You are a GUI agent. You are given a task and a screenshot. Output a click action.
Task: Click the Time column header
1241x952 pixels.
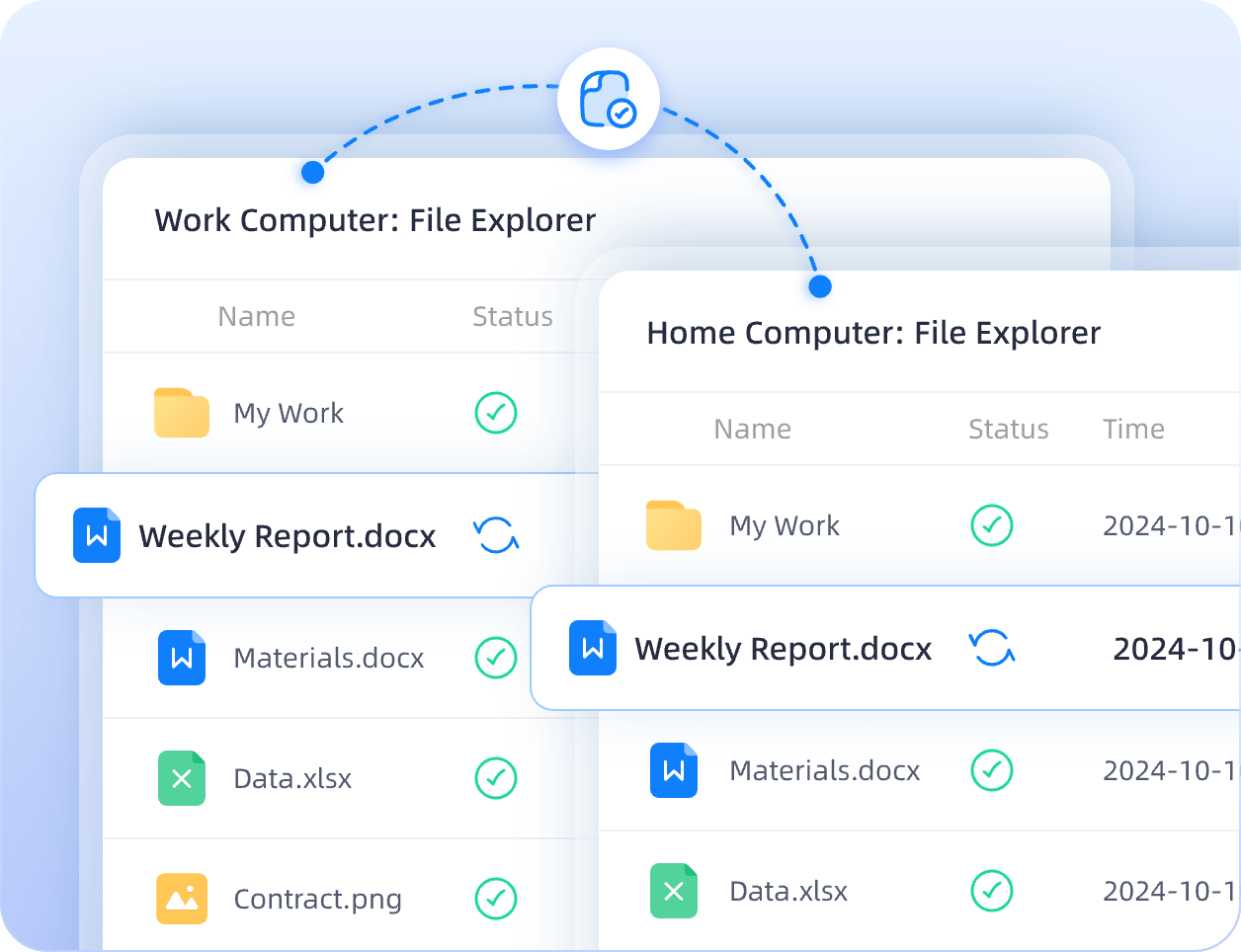(1133, 429)
